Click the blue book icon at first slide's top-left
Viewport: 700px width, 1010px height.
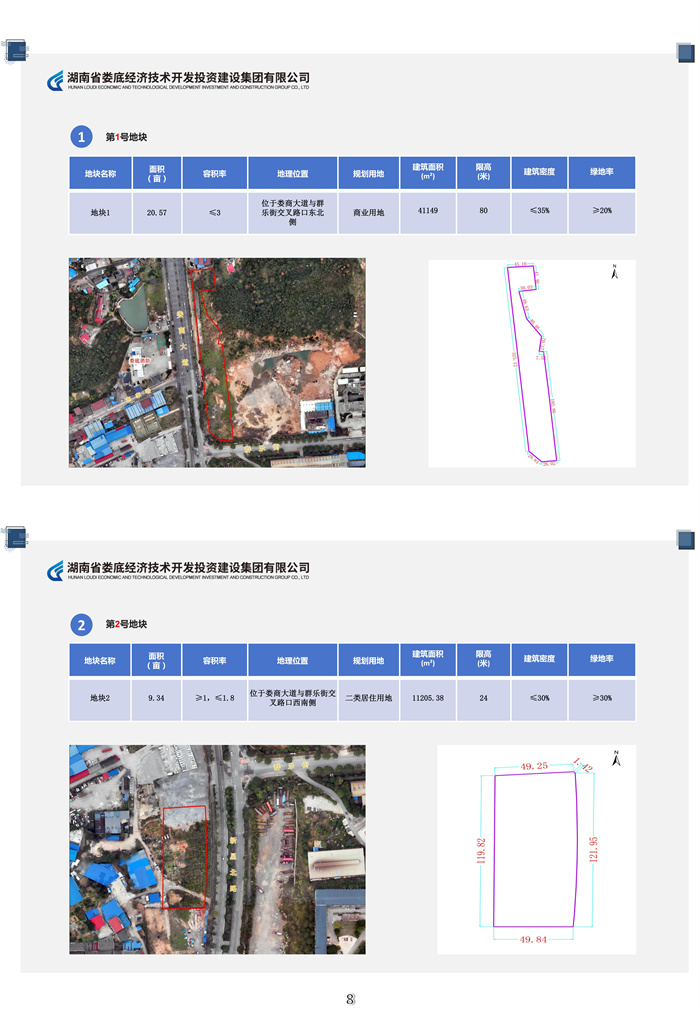pos(15,51)
